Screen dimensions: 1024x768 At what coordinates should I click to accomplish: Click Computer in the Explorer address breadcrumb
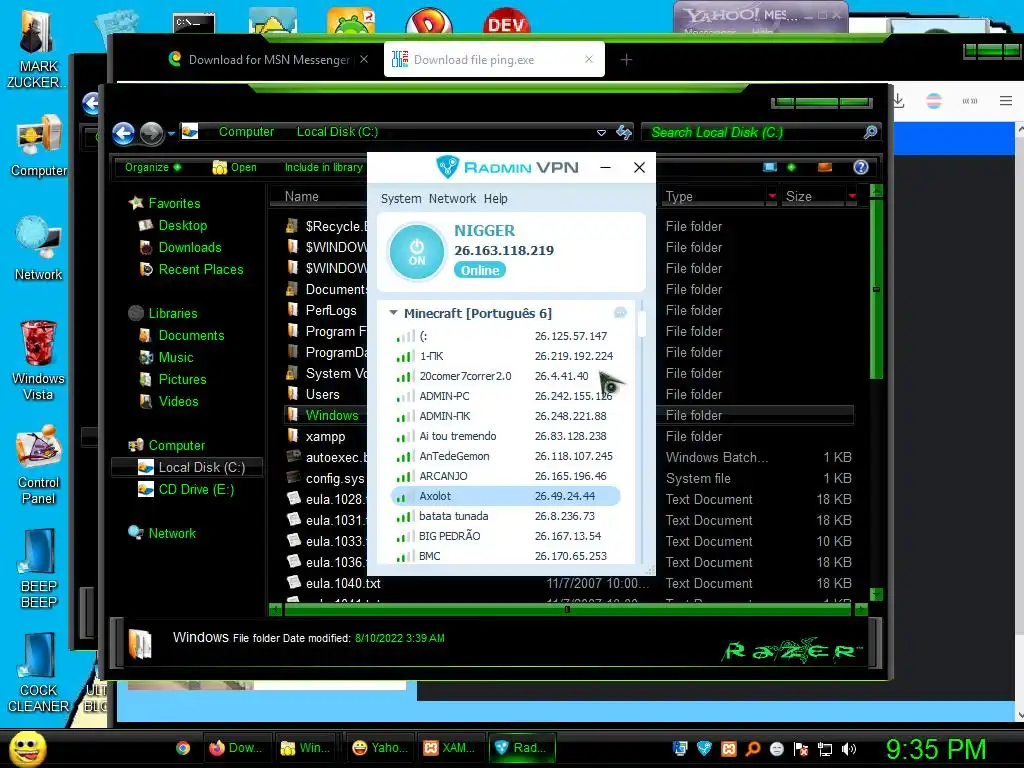pos(246,132)
